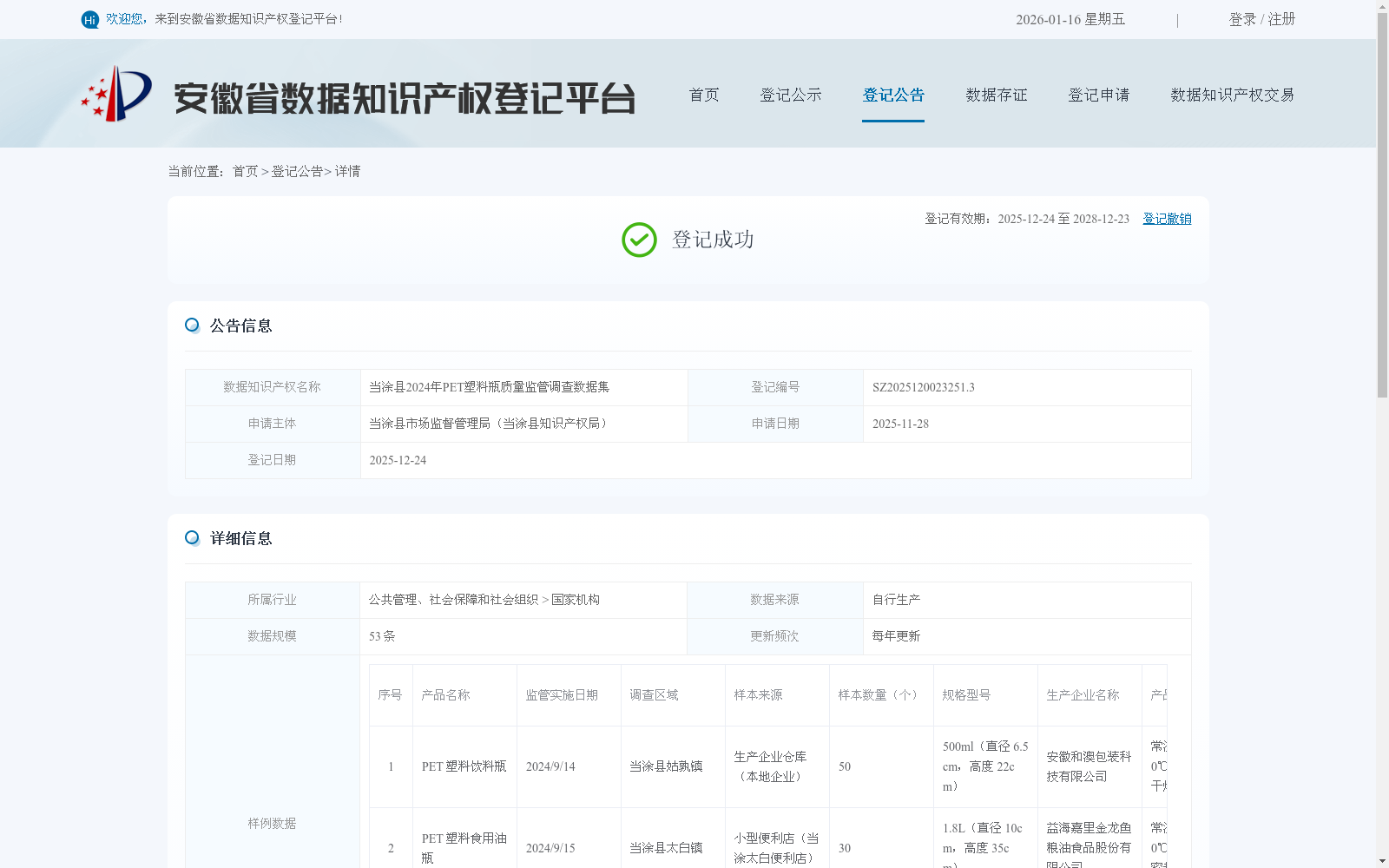Image resolution: width=1389 pixels, height=868 pixels.
Task: Select the 登记公告 navigation tab
Action: coord(893,95)
